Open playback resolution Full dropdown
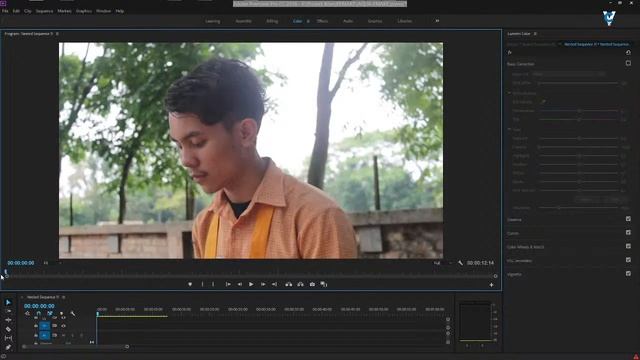640x360 pixels. pos(442,263)
